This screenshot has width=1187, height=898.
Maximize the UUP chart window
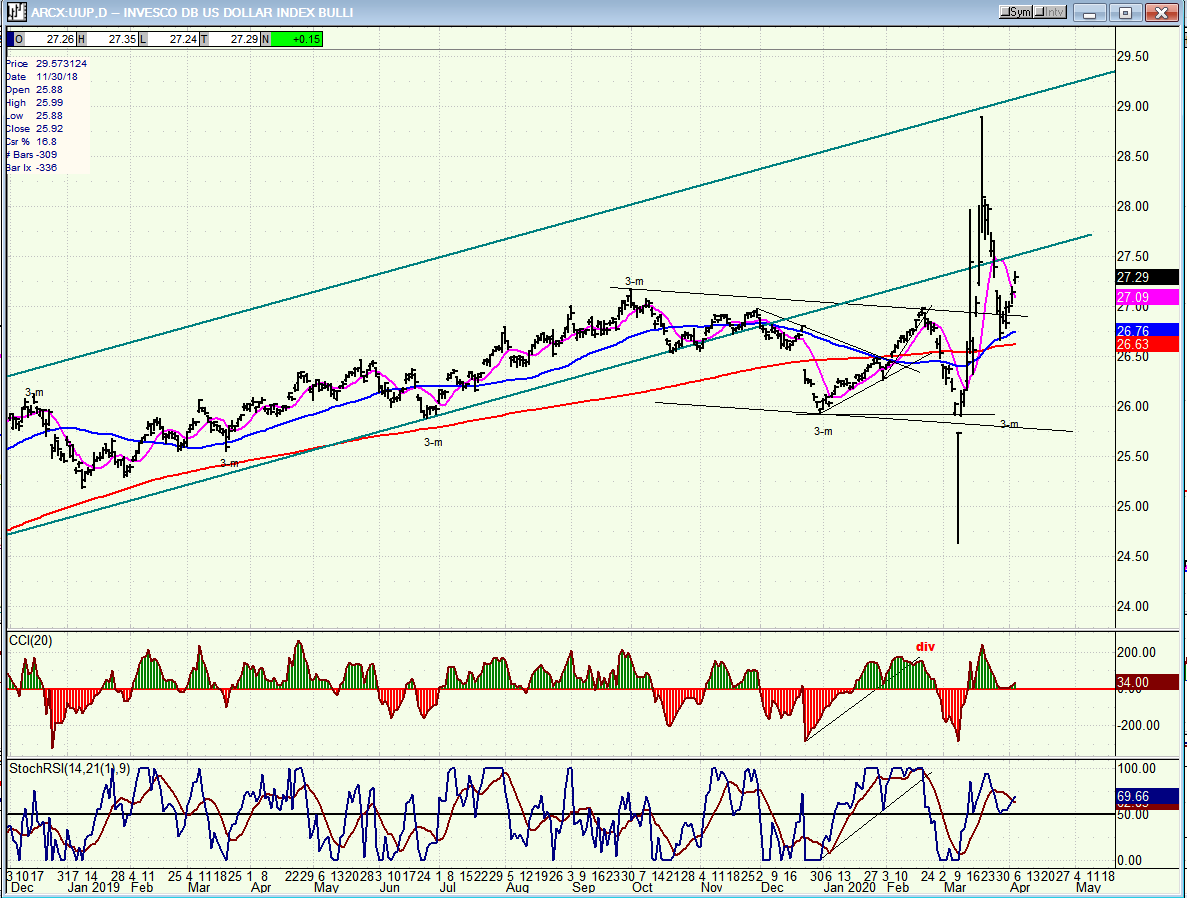(x=1126, y=13)
